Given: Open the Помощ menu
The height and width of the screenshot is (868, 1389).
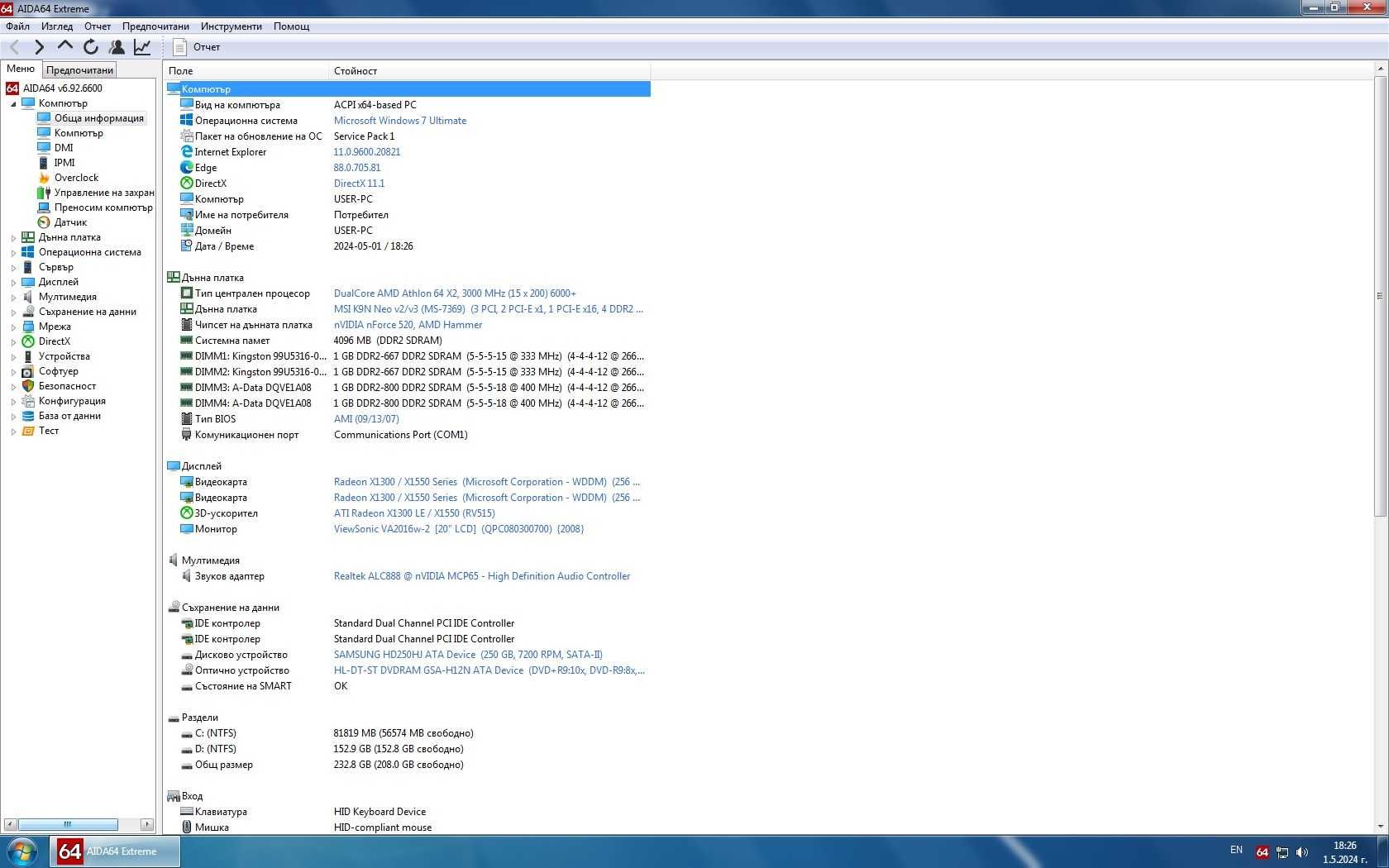Looking at the screenshot, I should coord(292,26).
